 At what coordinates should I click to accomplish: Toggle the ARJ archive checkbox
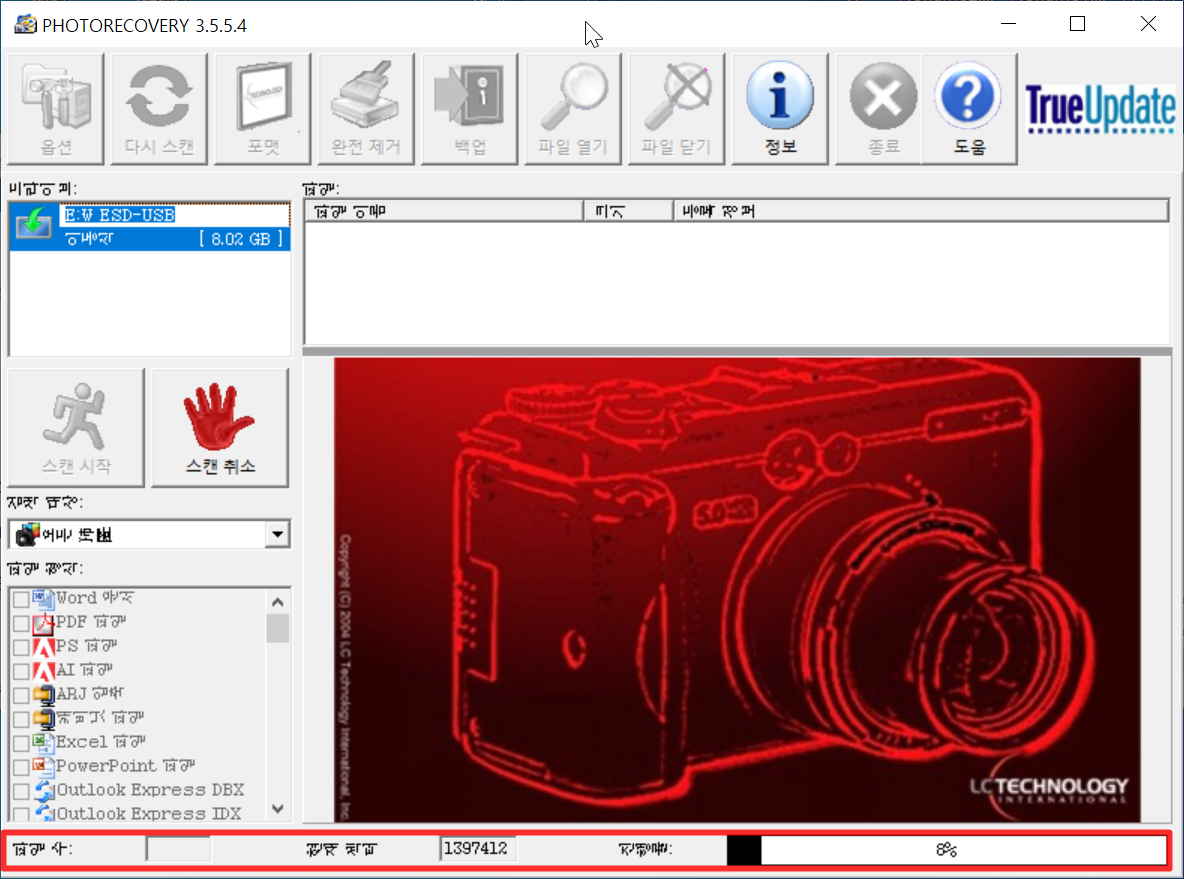(21, 695)
